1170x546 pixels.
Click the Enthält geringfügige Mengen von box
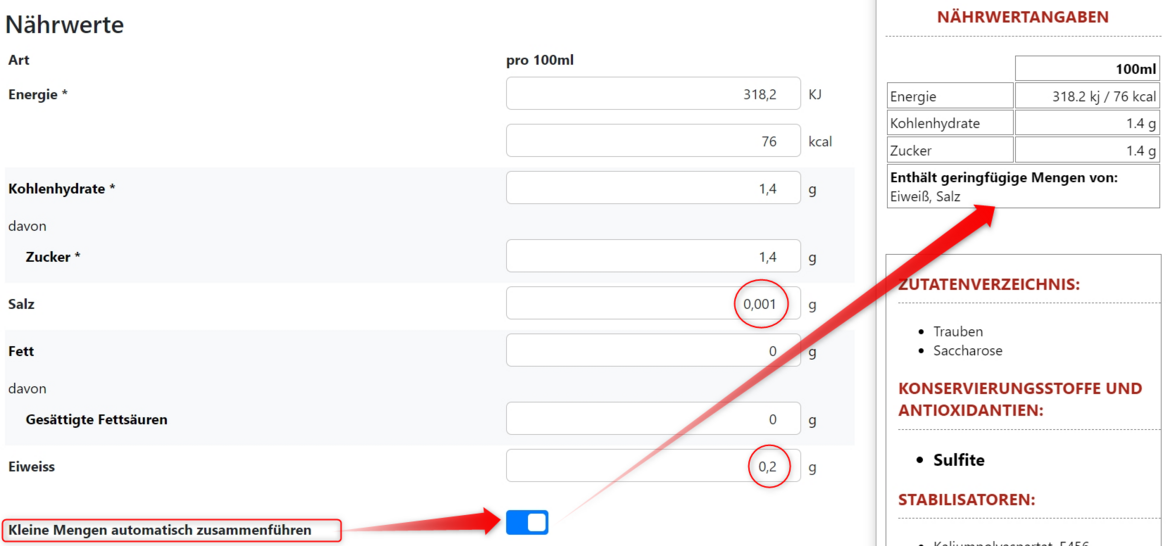[1024, 186]
